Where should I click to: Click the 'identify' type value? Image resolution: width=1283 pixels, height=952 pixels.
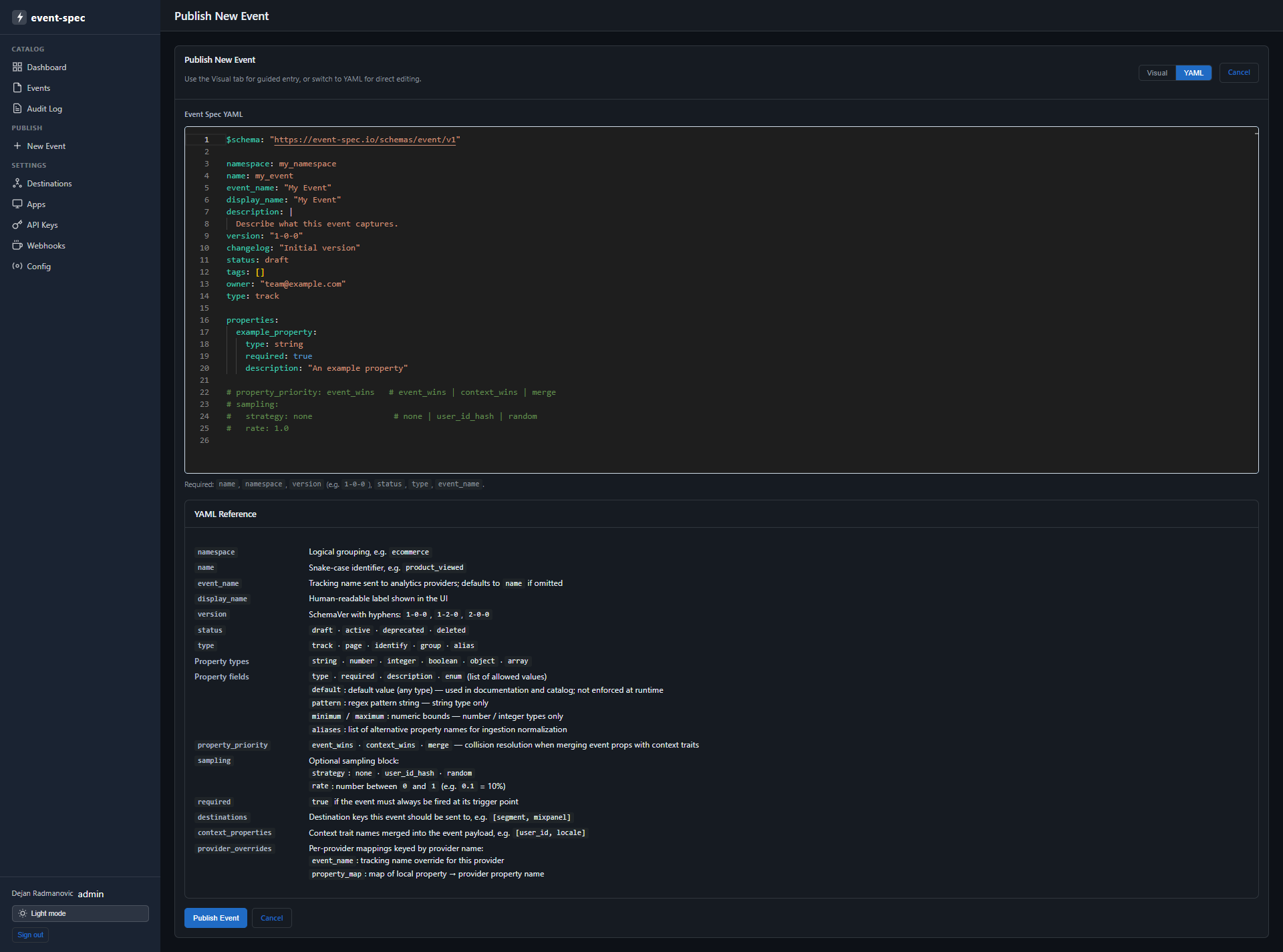coord(391,645)
